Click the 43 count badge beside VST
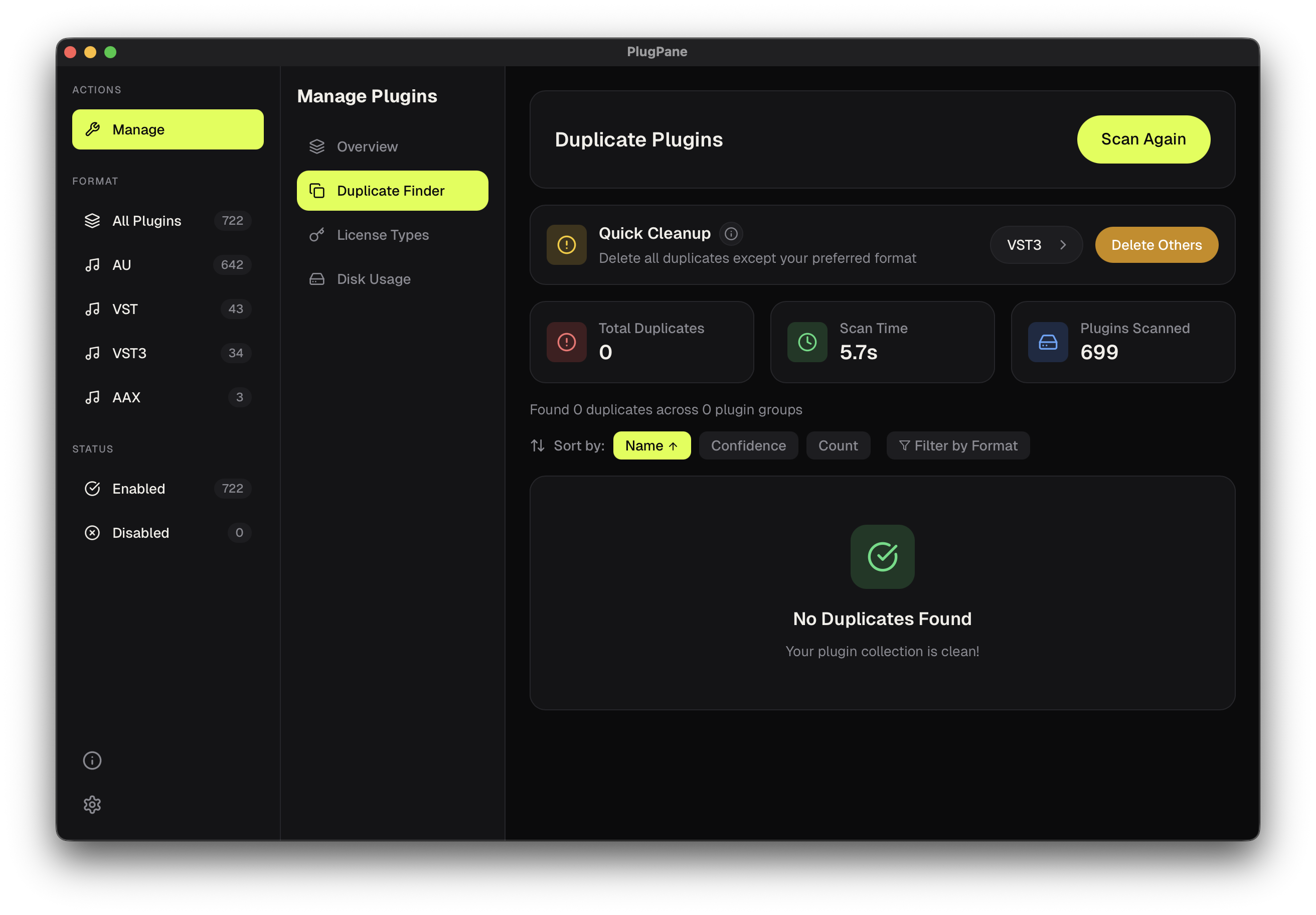1316x915 pixels. coord(236,309)
